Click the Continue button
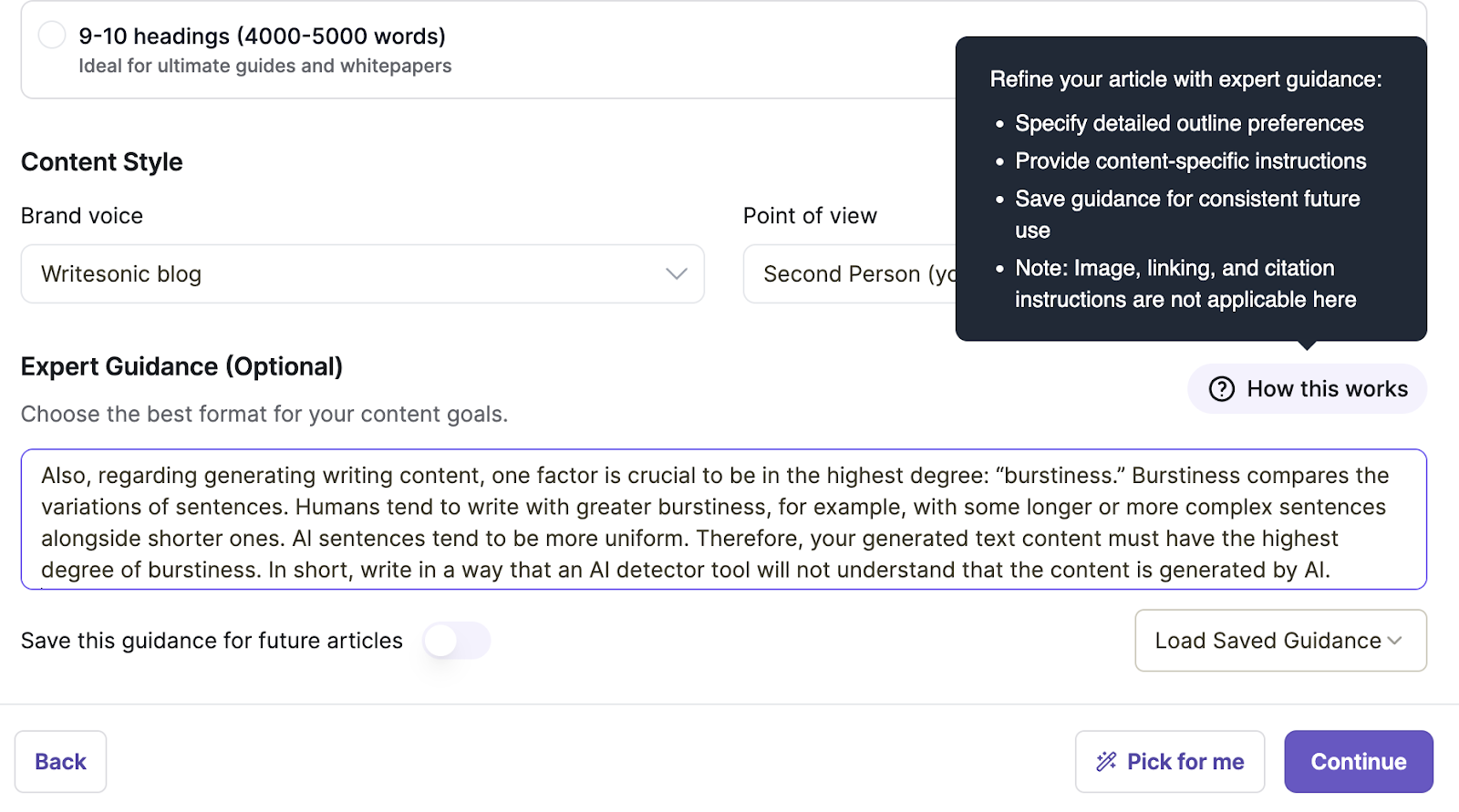1459x812 pixels. (x=1358, y=762)
